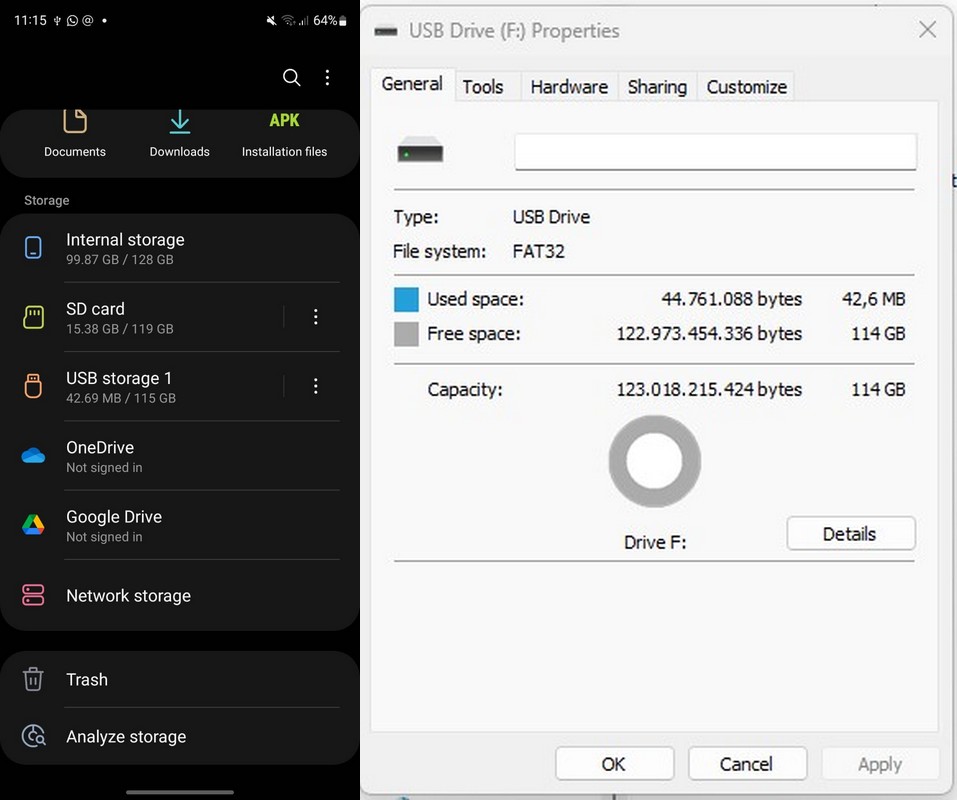The width and height of the screenshot is (957, 800).
Task: Click OK in the Properties dialog
Action: click(615, 764)
